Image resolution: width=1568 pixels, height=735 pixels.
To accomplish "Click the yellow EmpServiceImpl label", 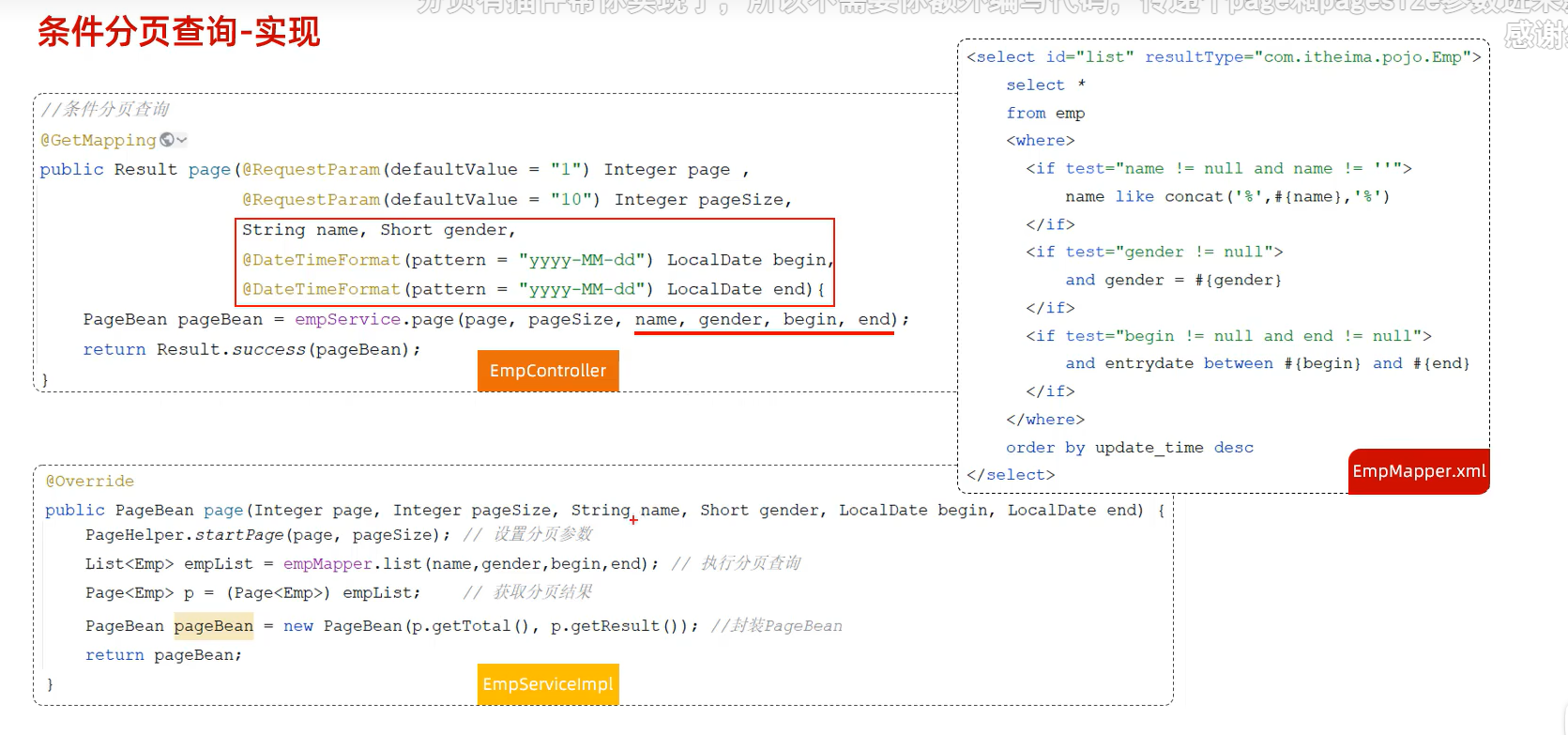I will [548, 684].
